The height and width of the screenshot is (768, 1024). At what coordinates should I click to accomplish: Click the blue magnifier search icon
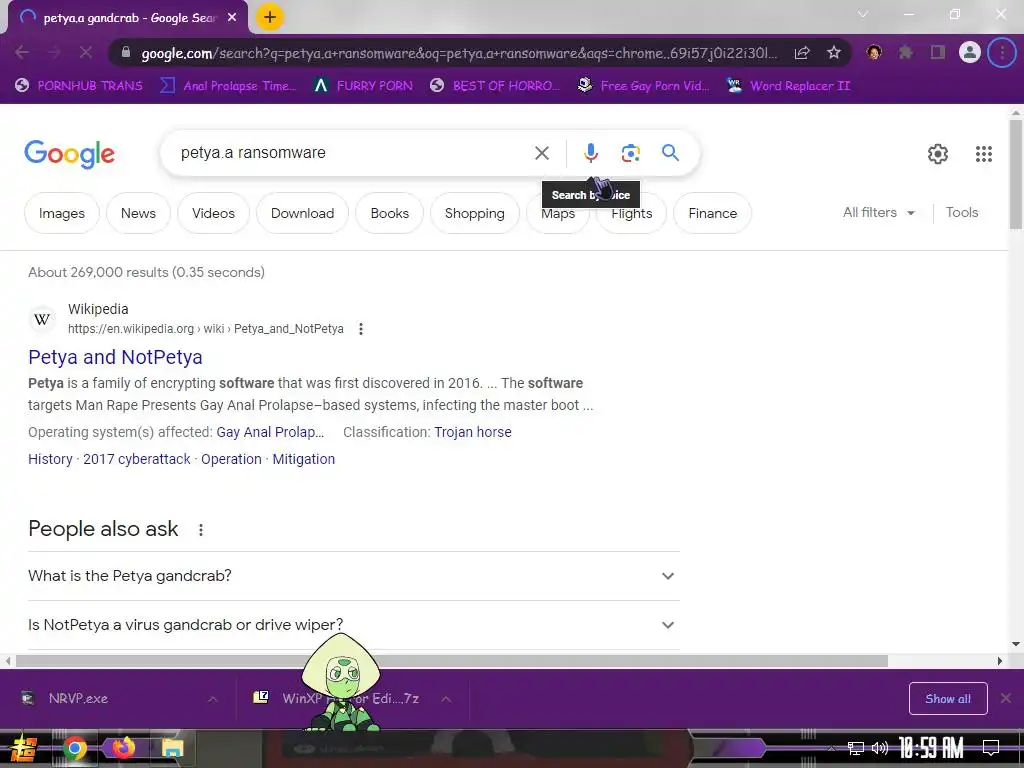point(670,153)
